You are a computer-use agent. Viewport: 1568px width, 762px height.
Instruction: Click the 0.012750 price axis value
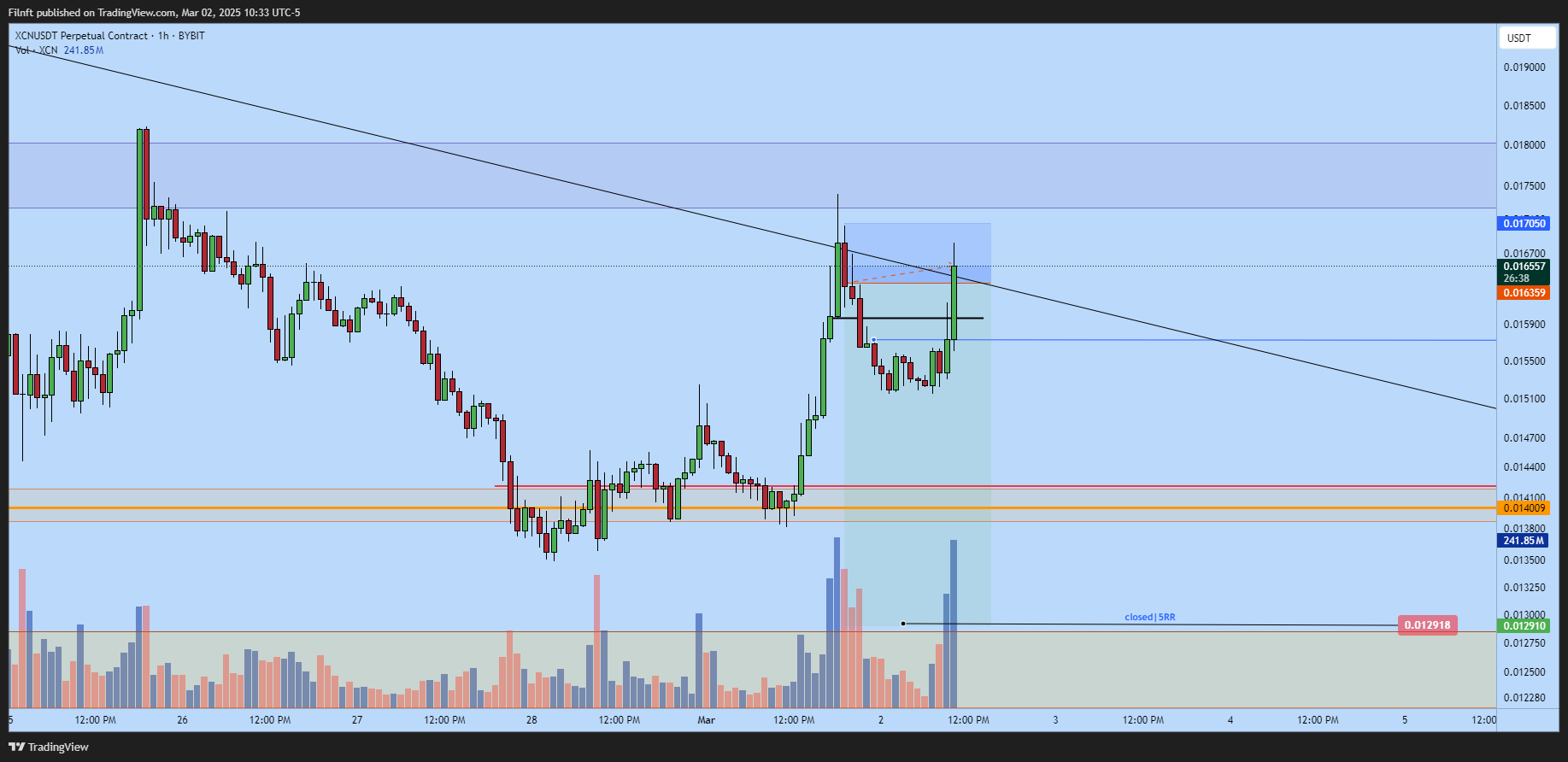click(x=1524, y=643)
